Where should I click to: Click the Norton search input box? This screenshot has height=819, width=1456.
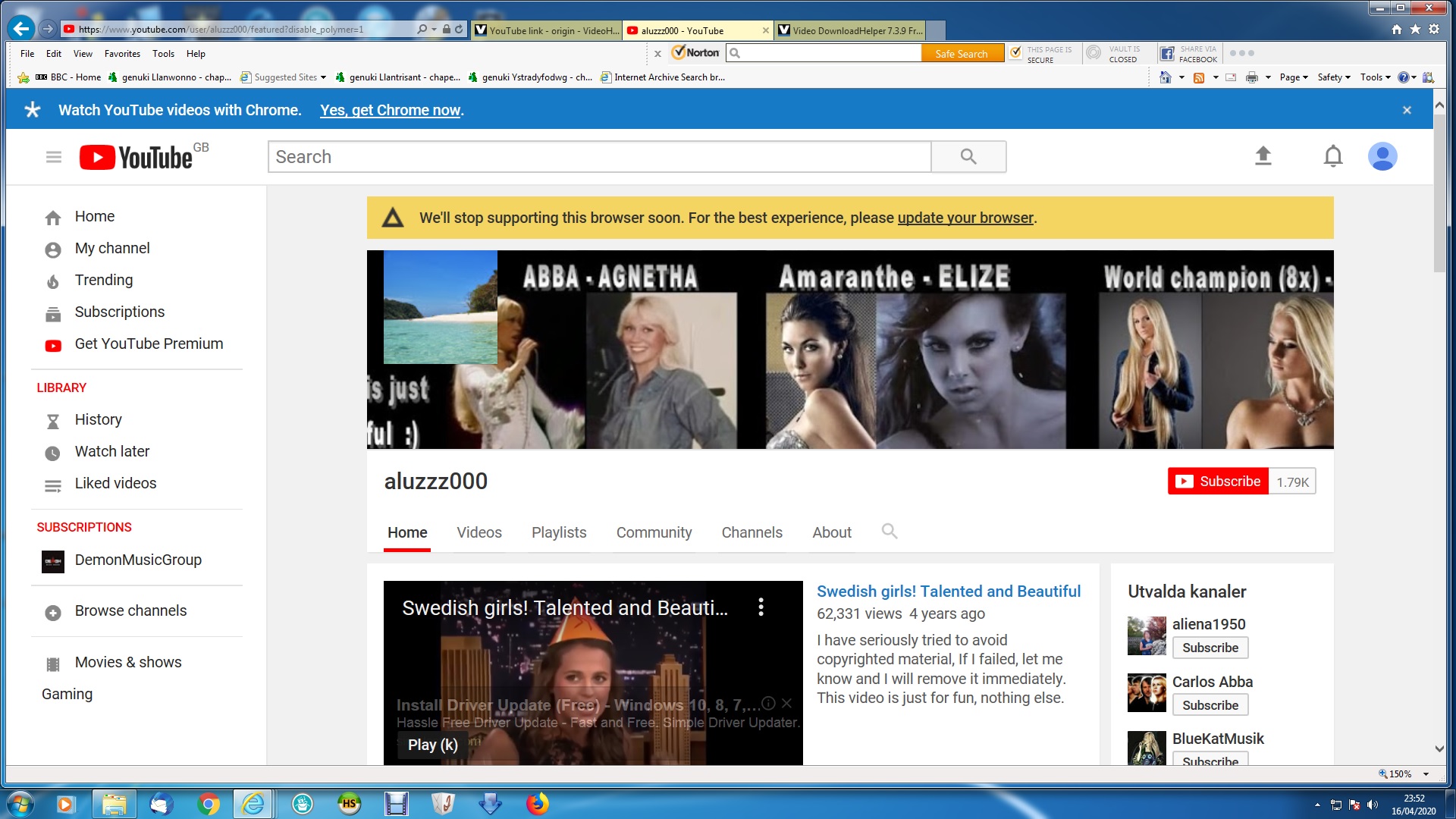click(x=824, y=53)
